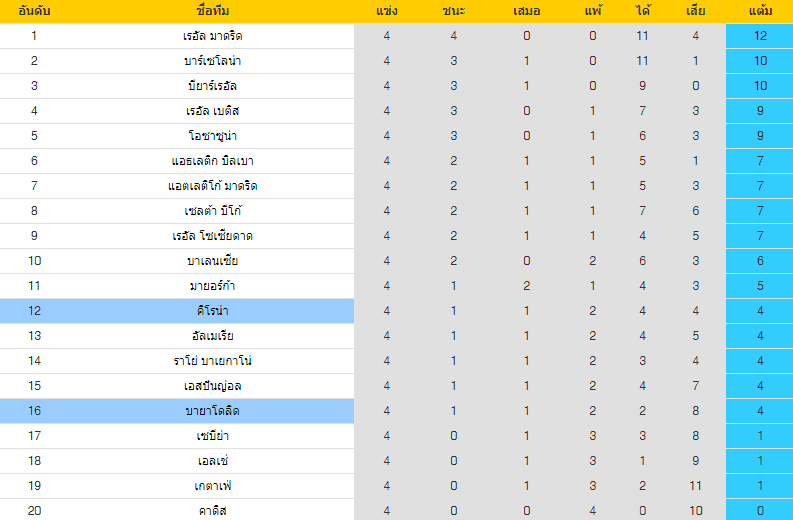
Task: Select team name อัลเมเรีย
Action: [x=212, y=336]
